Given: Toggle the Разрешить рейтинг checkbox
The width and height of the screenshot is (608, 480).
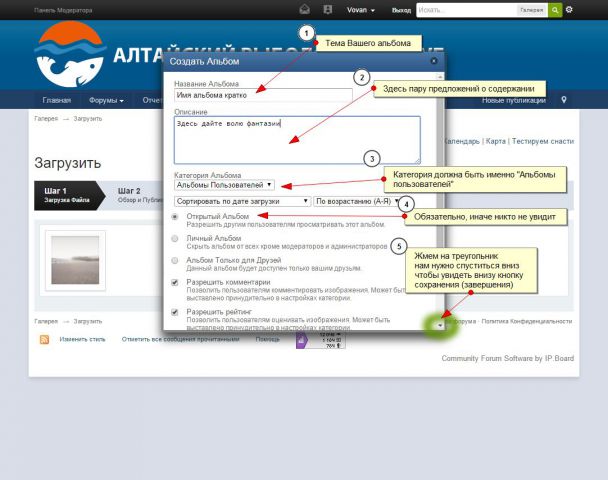Looking at the screenshot, I should (176, 312).
